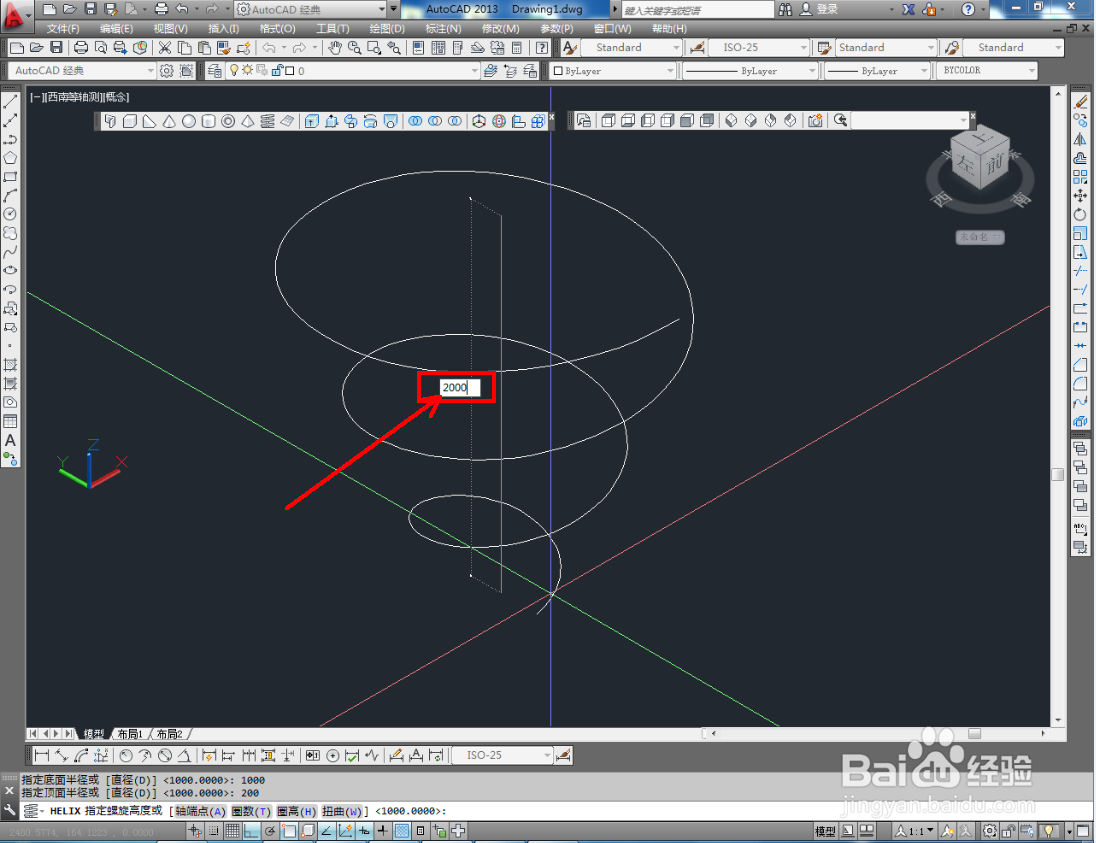1096x843 pixels.
Task: Open the ByLayer color dropdown
Action: click(x=670, y=71)
